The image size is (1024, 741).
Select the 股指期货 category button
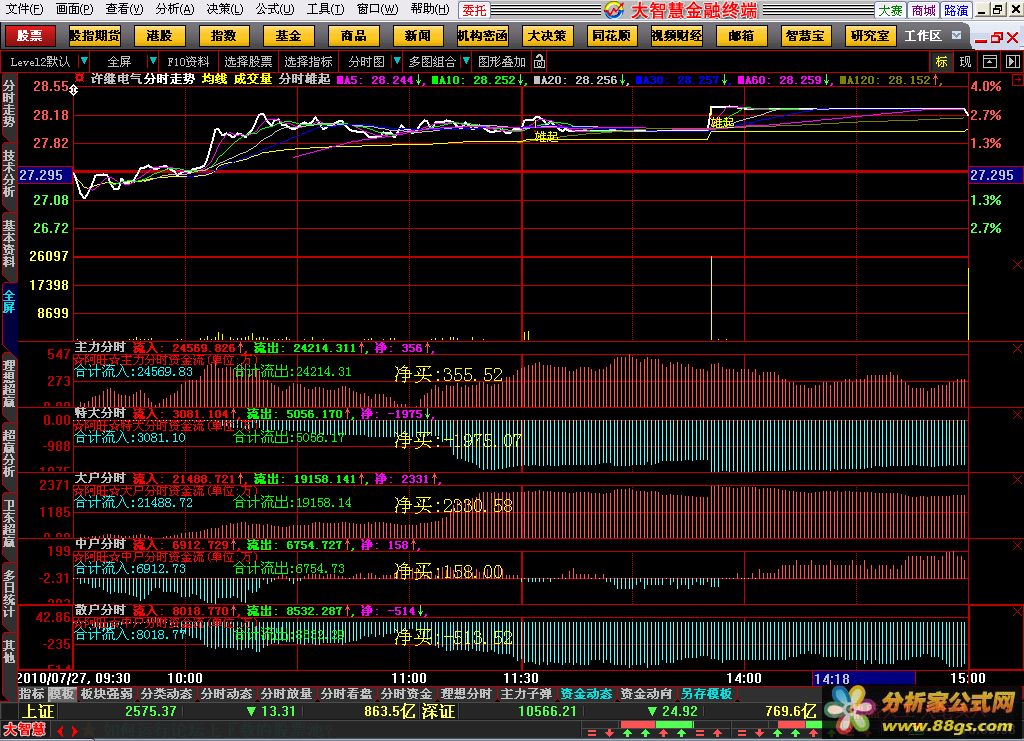95,35
